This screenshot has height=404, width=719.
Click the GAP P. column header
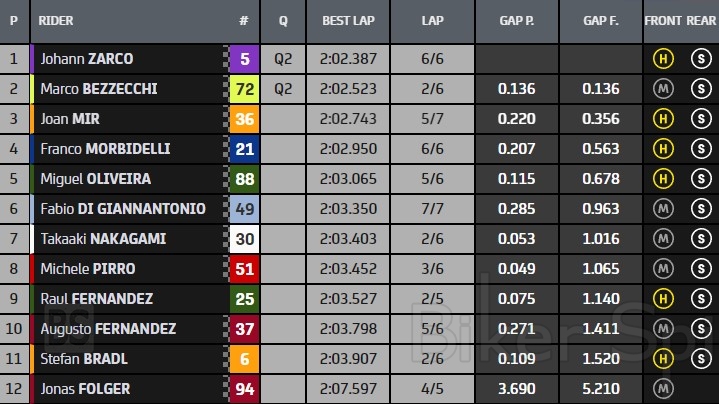(x=517, y=20)
